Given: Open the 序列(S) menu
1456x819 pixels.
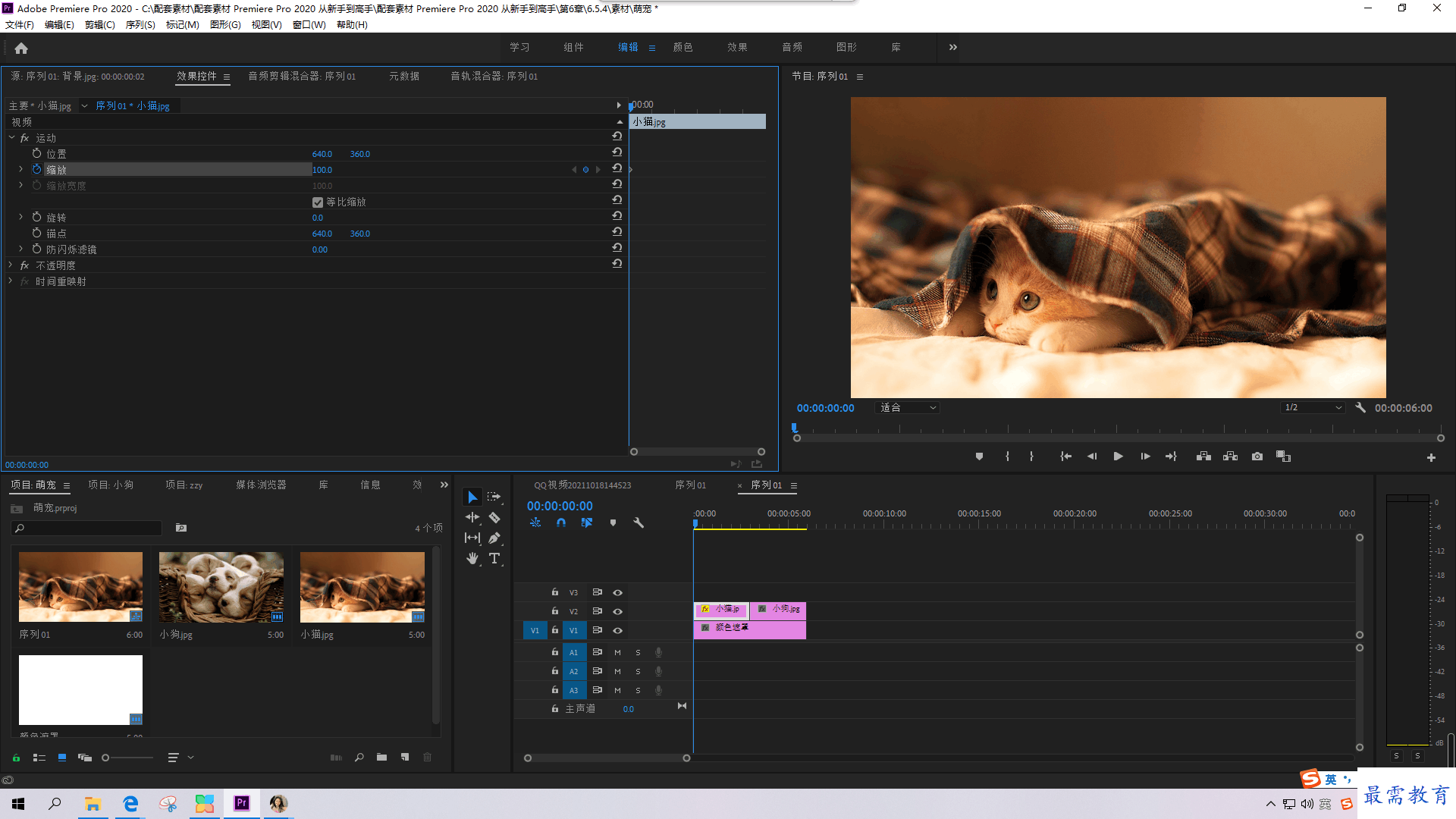Looking at the screenshot, I should point(140,25).
